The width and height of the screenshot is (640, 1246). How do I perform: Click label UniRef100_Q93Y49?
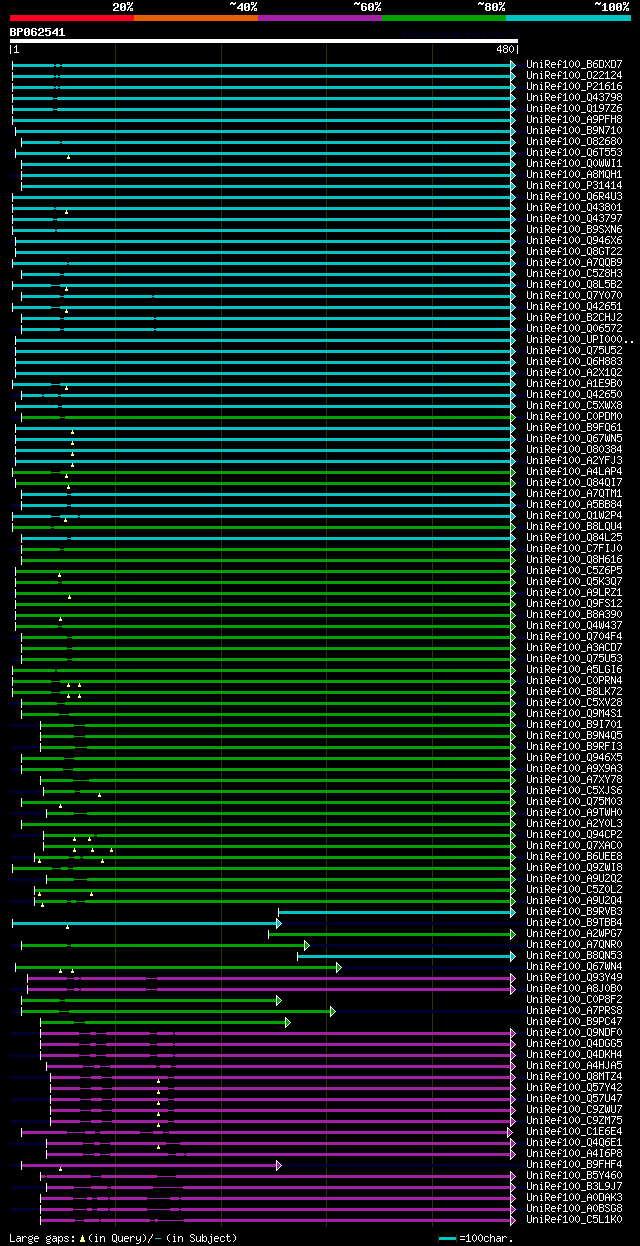click(576, 977)
